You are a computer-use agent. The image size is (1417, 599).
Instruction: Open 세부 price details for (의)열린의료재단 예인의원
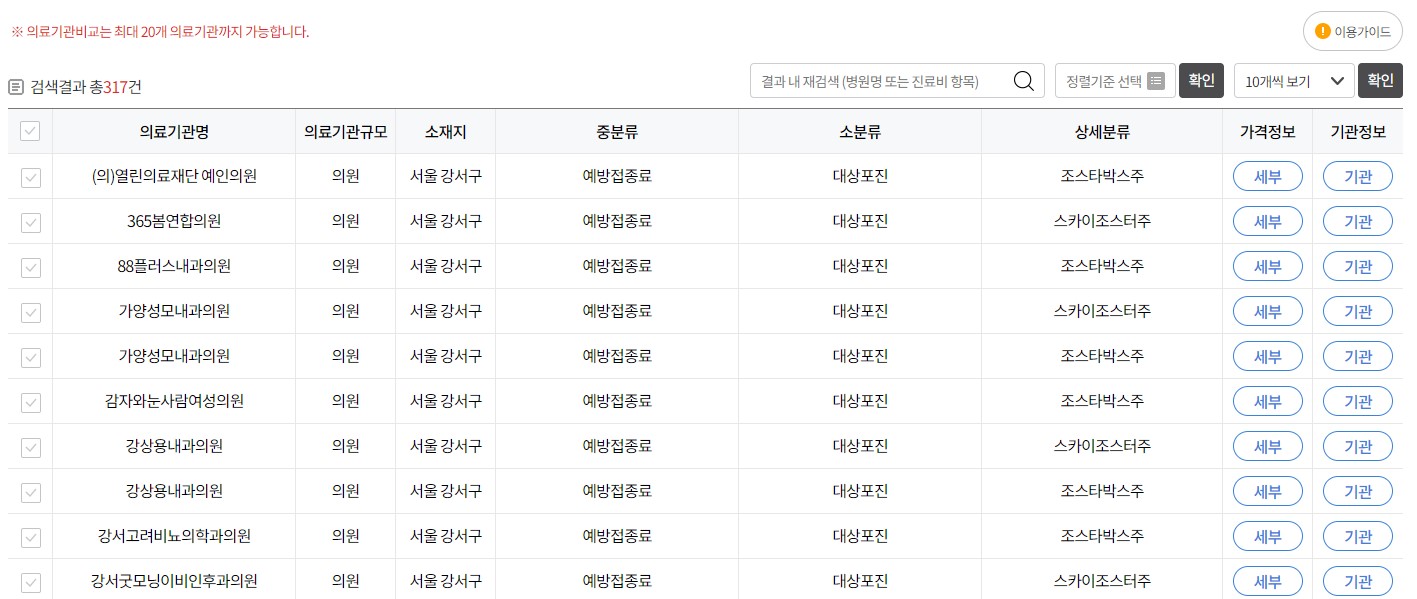tap(1267, 177)
